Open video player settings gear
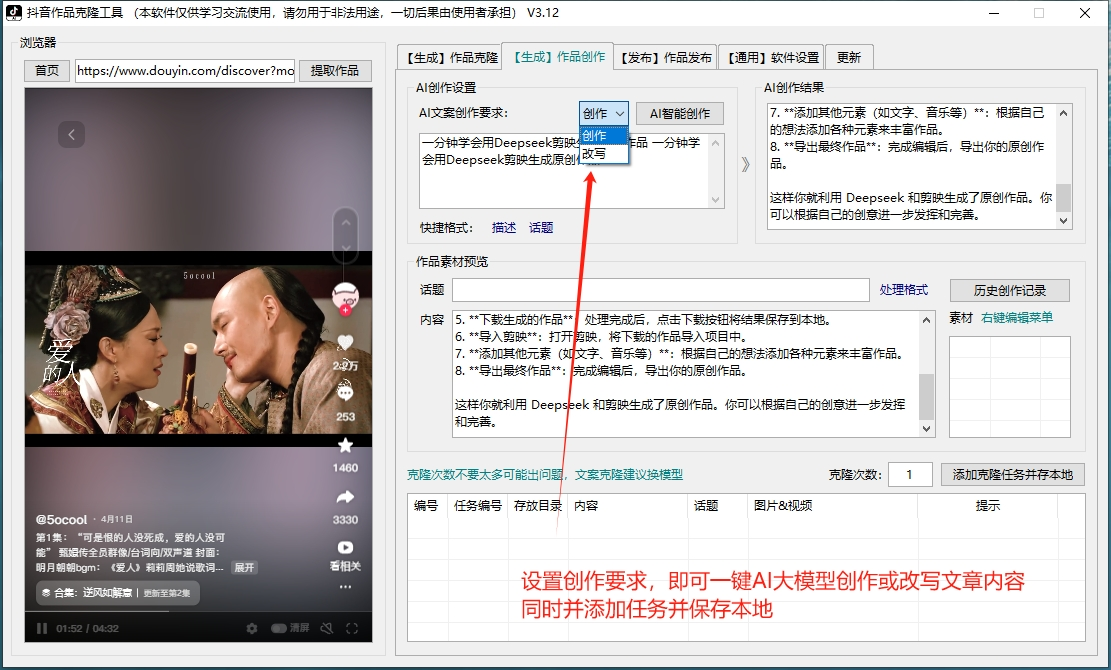This screenshot has width=1111, height=670. click(x=252, y=628)
